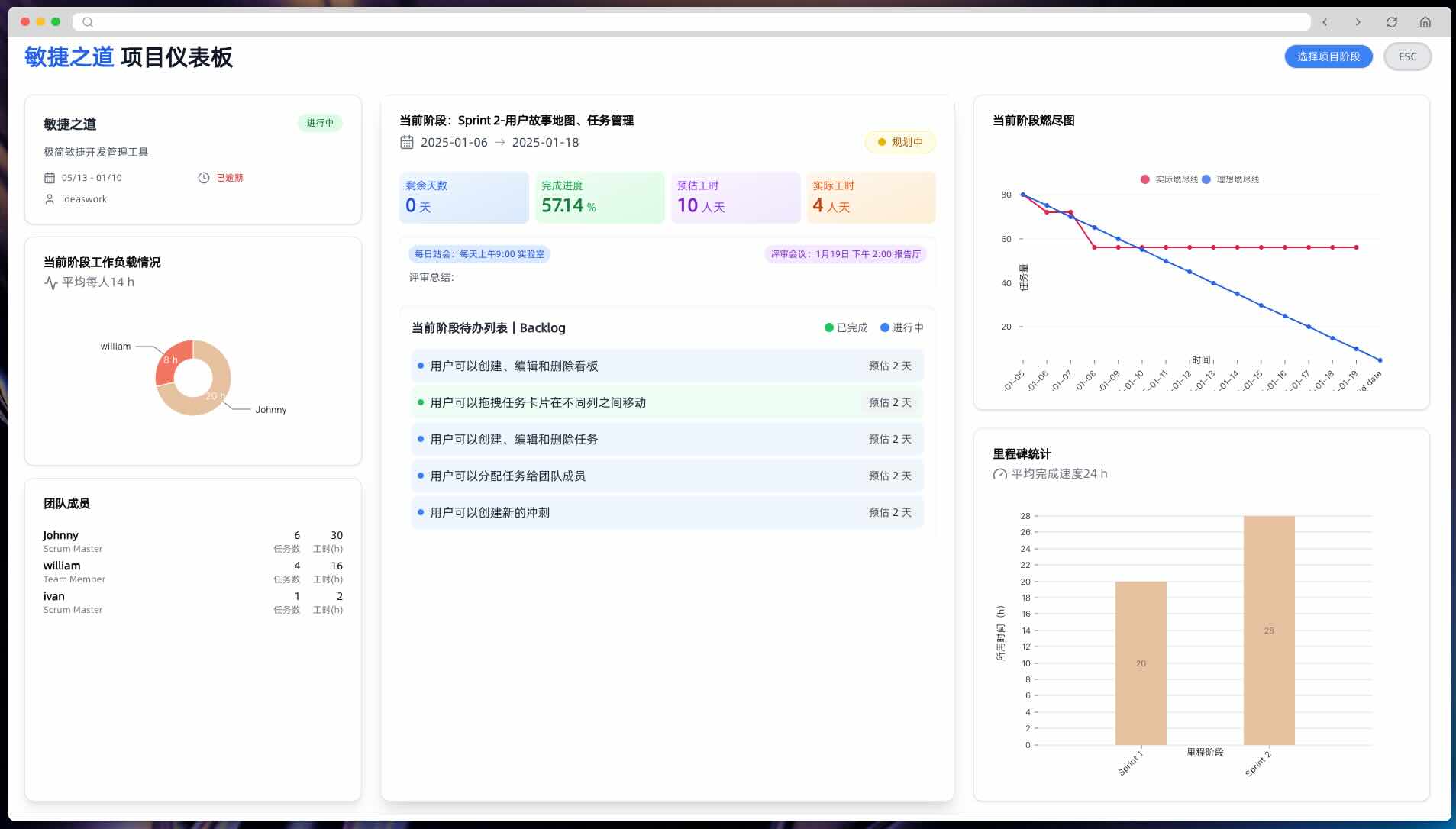Go forward with the browser forward arrow
The image size is (1456, 829).
[x=1358, y=22]
